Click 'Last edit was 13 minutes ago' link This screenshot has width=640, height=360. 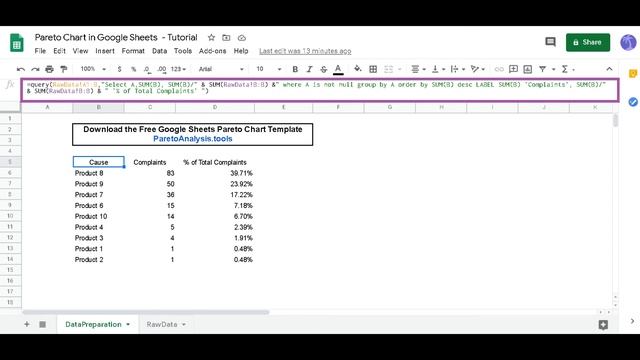point(305,51)
